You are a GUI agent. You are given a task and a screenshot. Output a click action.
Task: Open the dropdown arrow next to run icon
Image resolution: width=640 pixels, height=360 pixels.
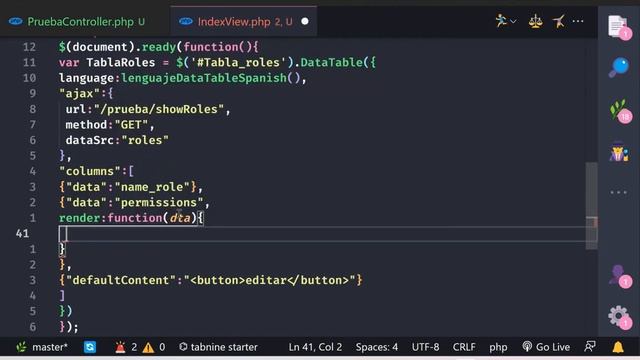pos(513,21)
